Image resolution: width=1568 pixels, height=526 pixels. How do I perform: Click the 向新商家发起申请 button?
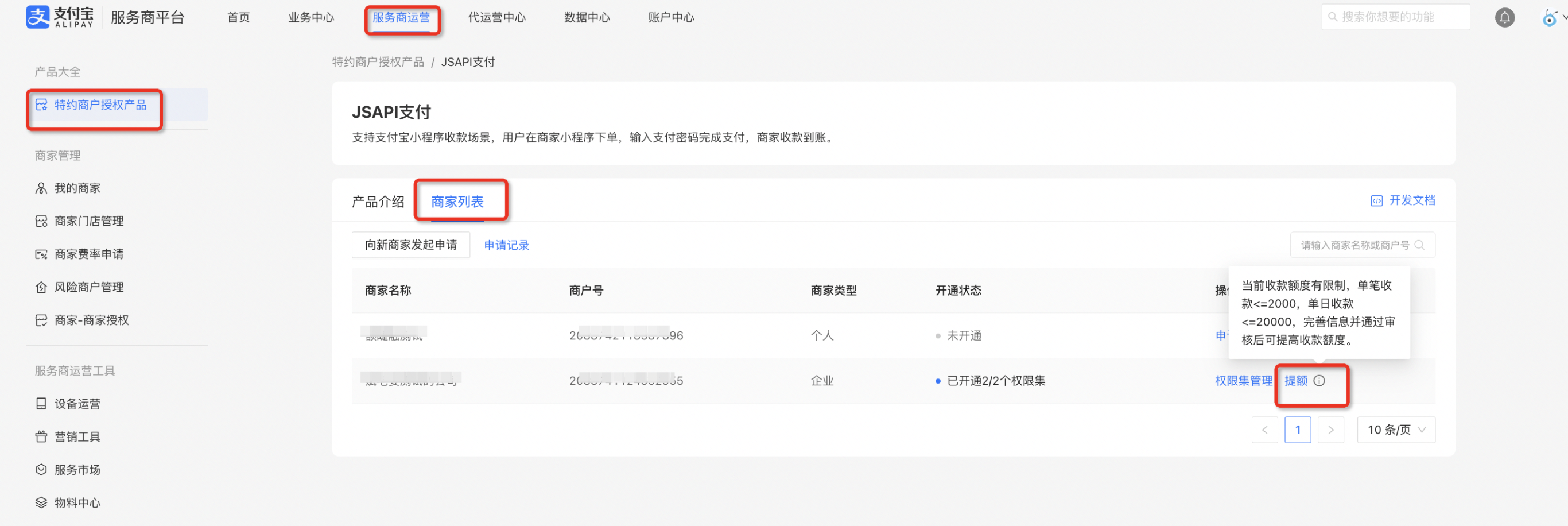[x=411, y=245]
